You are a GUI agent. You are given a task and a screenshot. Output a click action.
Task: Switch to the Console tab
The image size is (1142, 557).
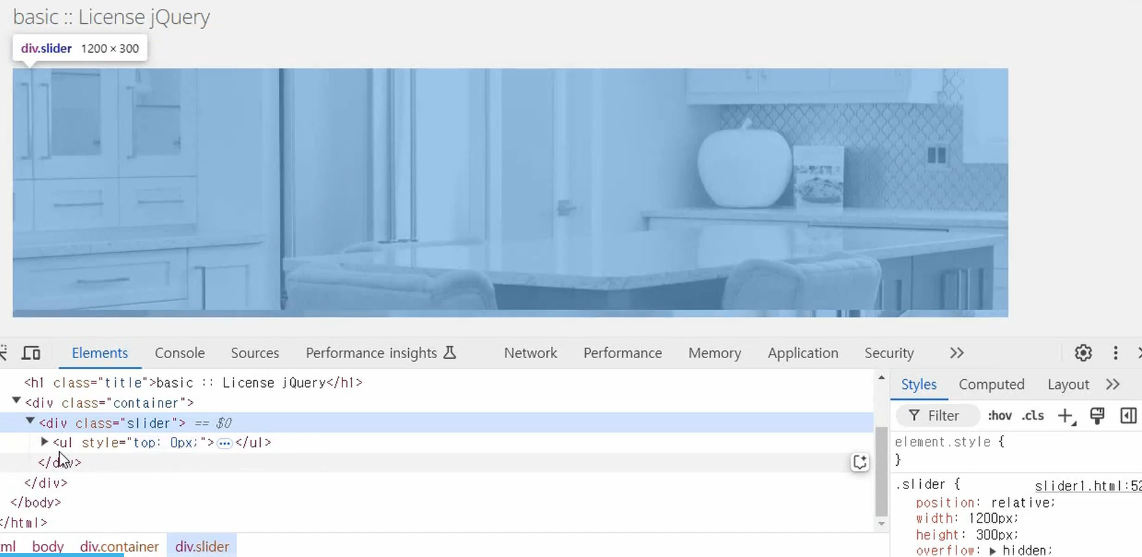pyautogui.click(x=179, y=353)
